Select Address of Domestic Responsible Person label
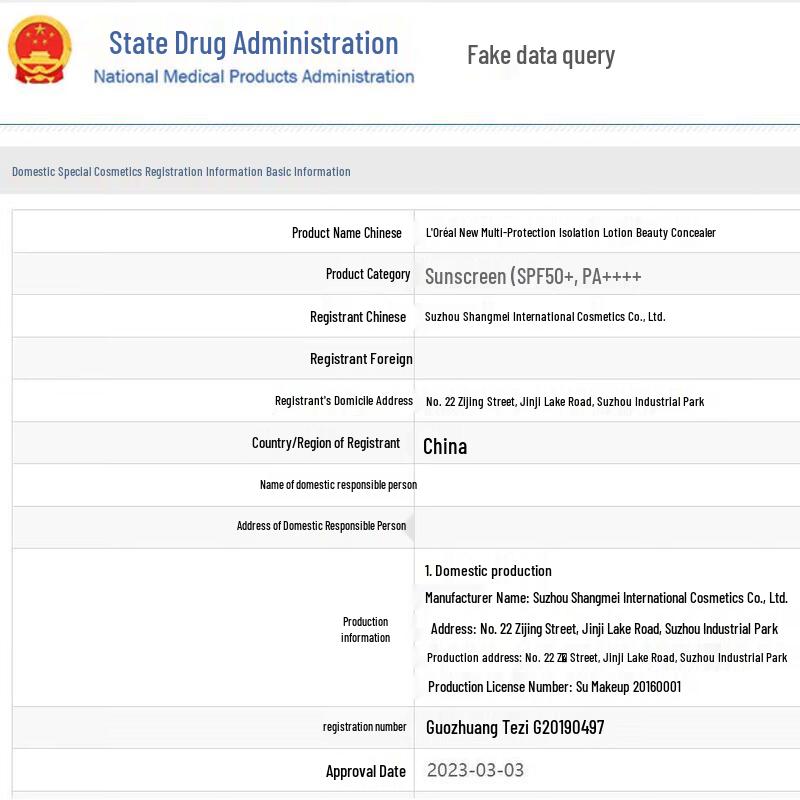The width and height of the screenshot is (800, 800). coord(321,526)
